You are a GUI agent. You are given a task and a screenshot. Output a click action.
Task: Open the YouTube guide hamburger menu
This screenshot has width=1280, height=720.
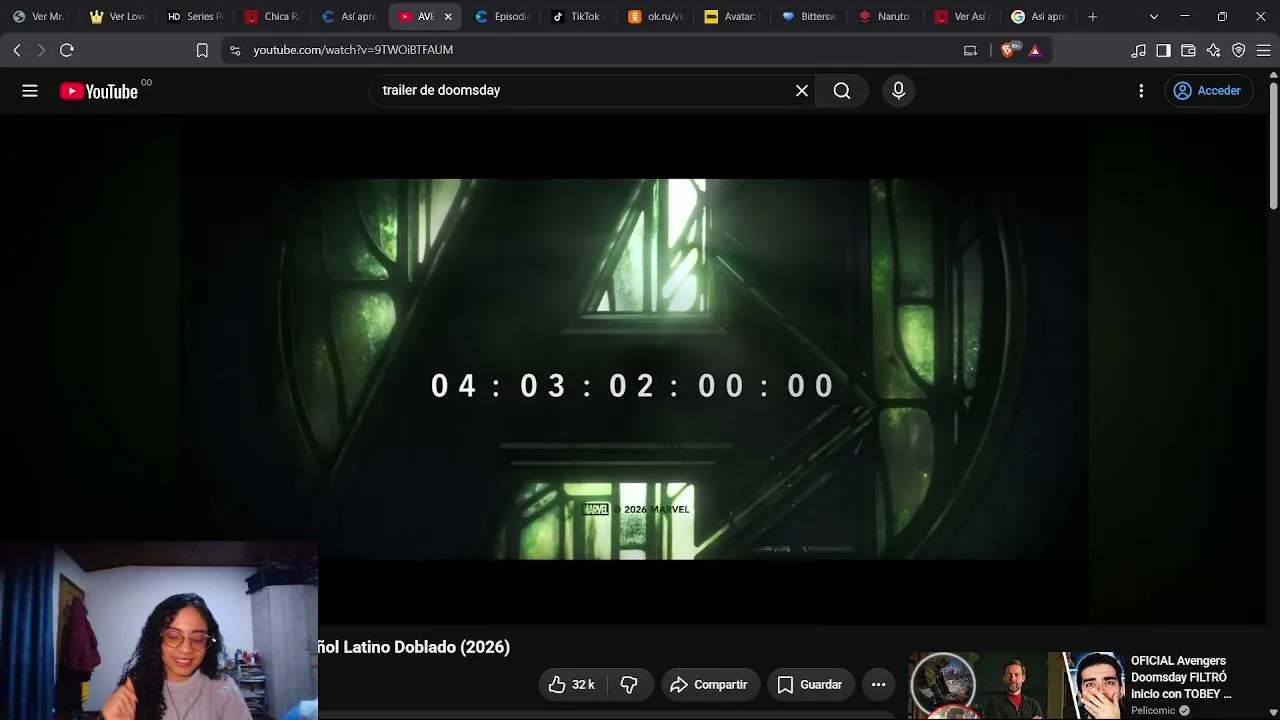30,91
